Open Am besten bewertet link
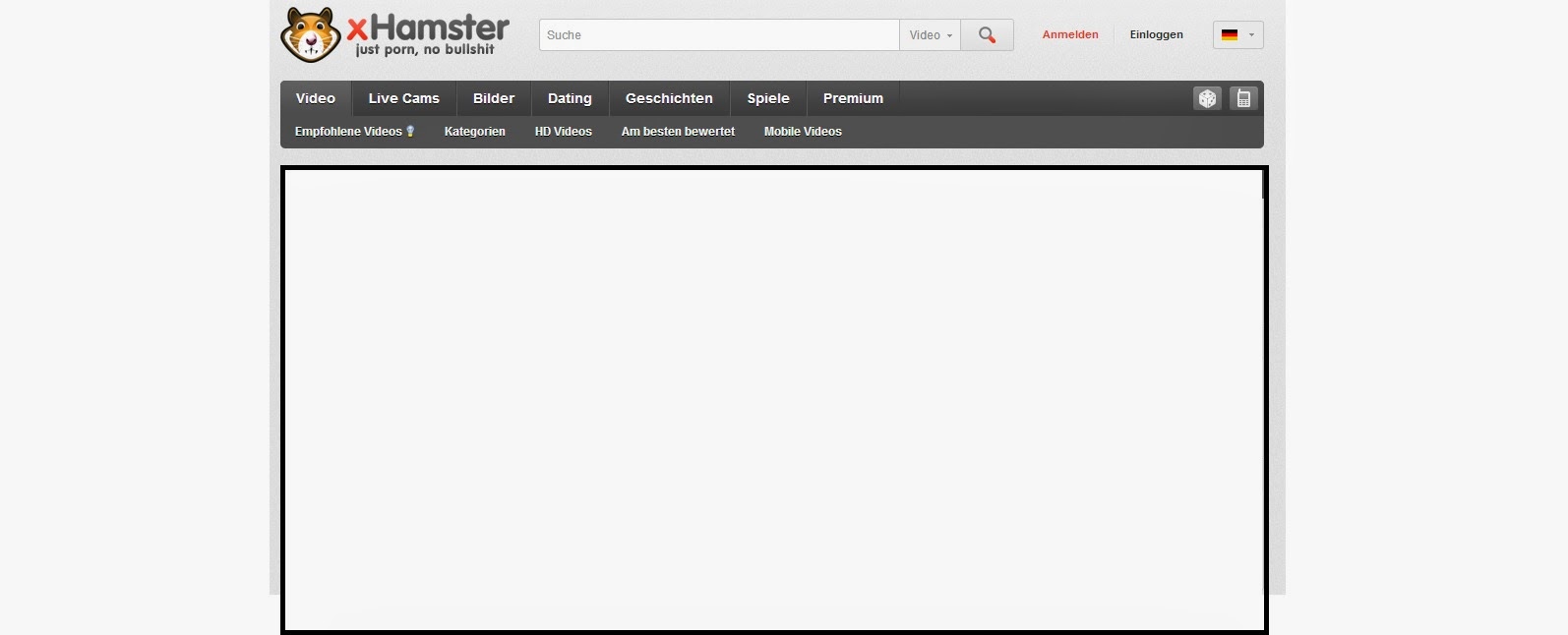The height and width of the screenshot is (635, 1568). pyautogui.click(x=678, y=131)
